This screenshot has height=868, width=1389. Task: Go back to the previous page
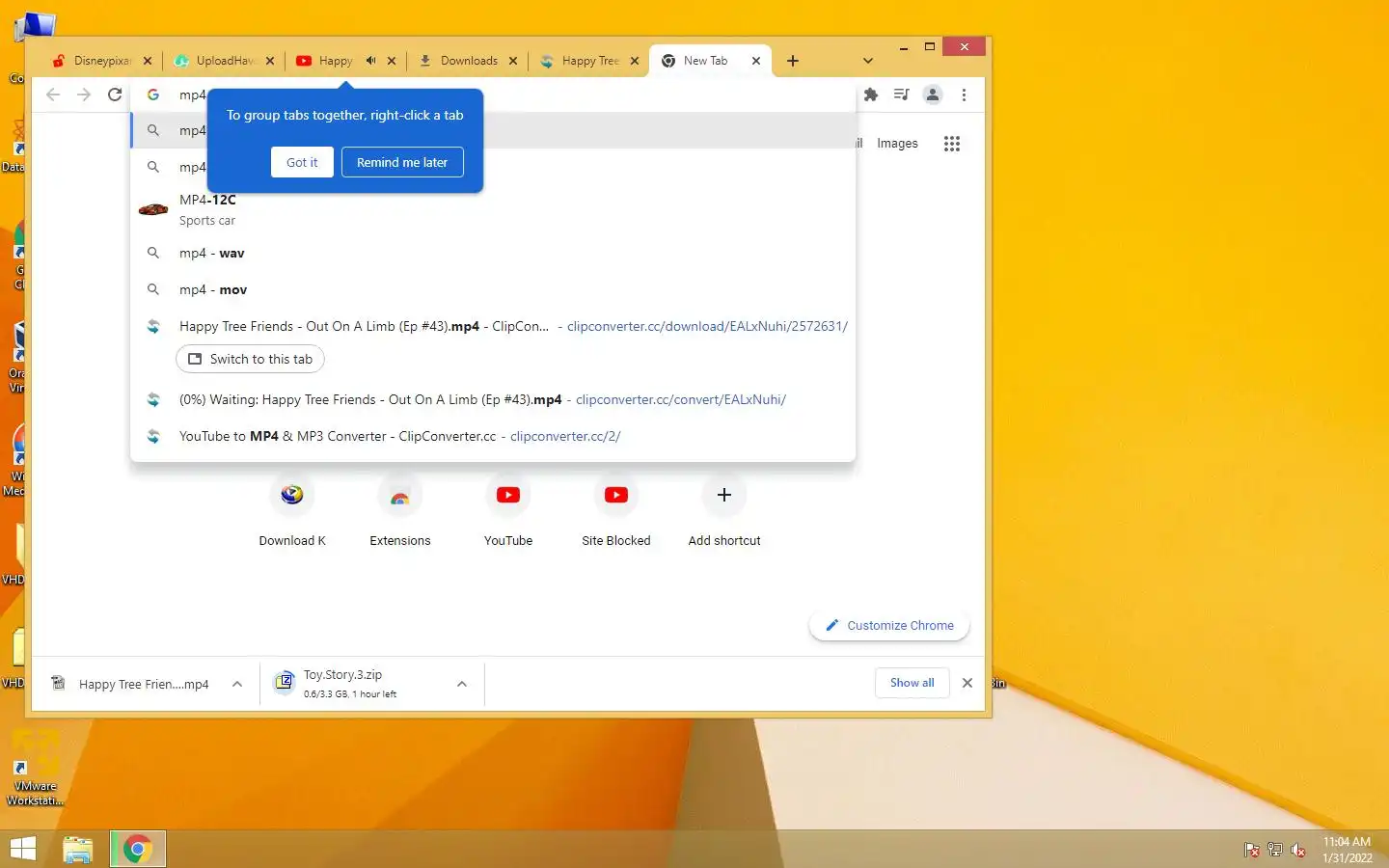53,95
